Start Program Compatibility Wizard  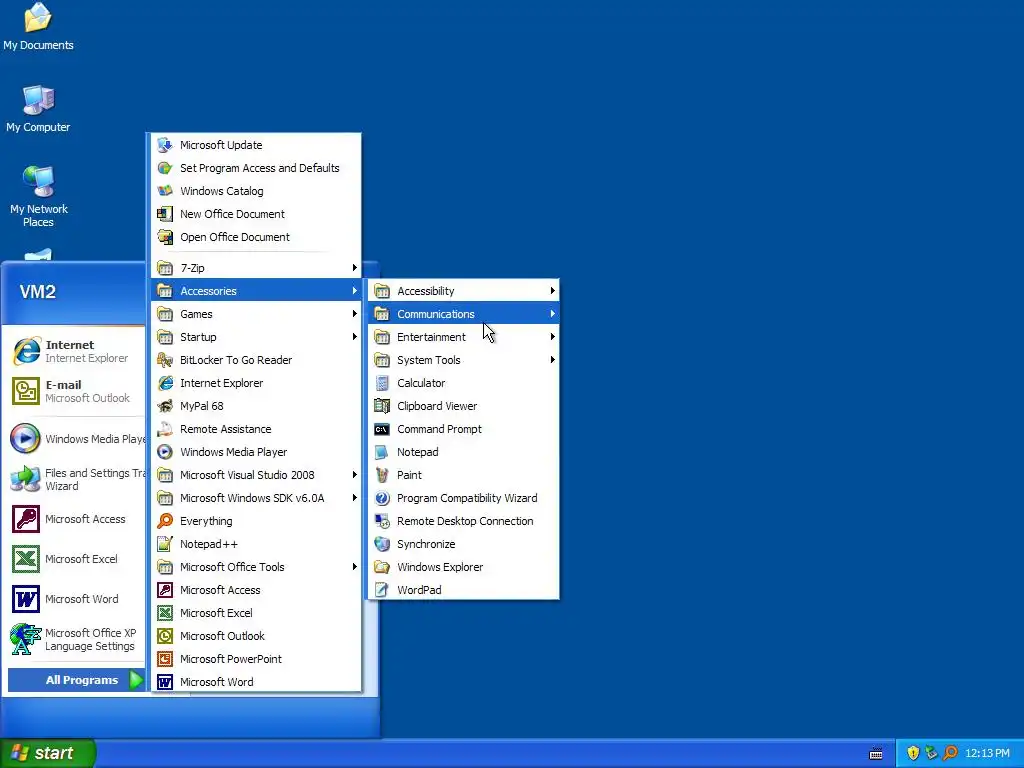click(463, 498)
